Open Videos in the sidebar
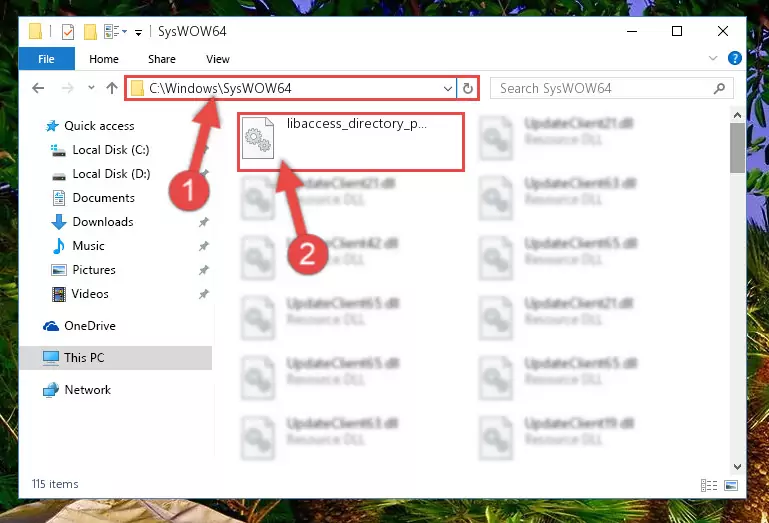The width and height of the screenshot is (769, 523). coord(90,294)
